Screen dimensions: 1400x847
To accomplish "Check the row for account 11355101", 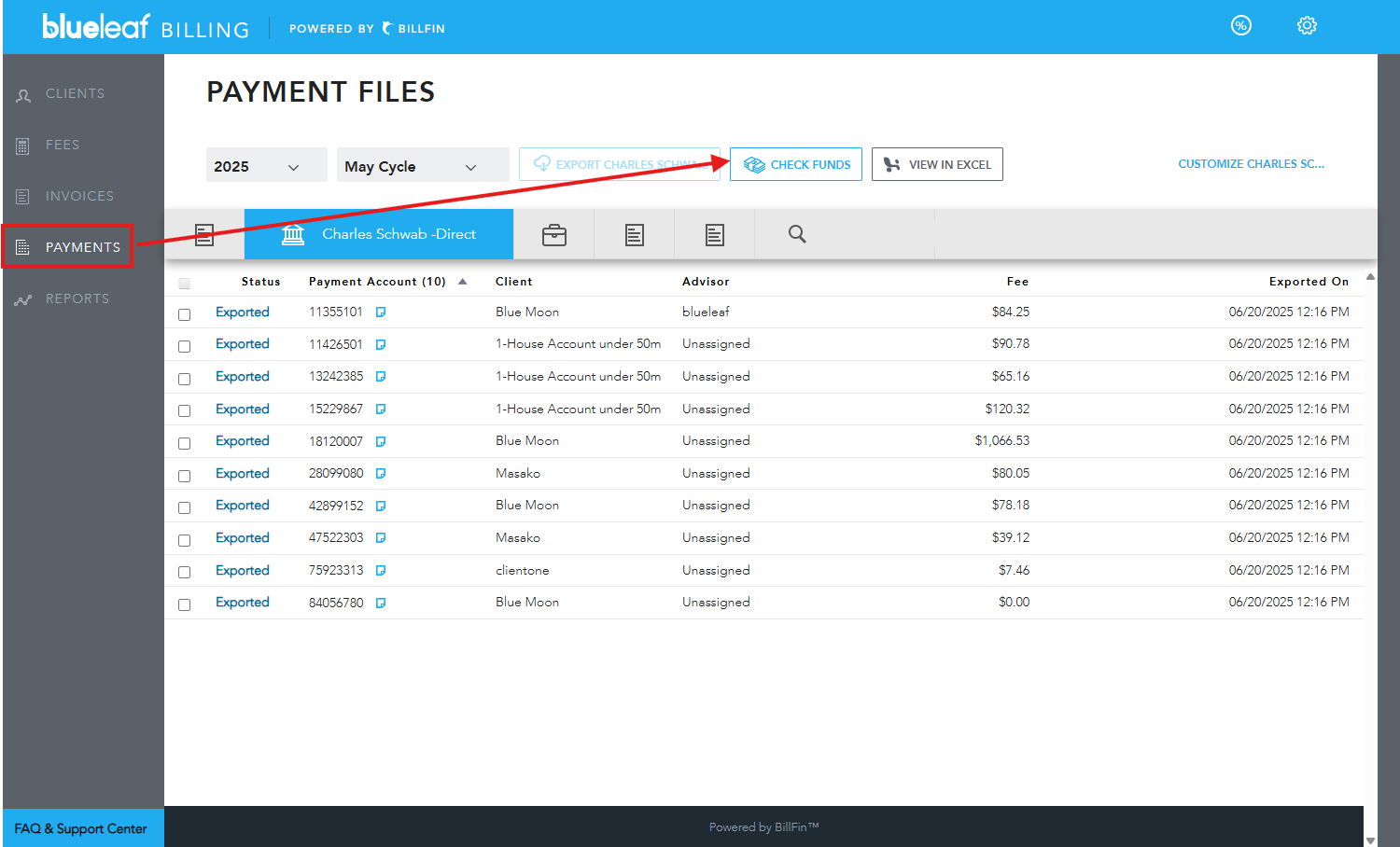I will tap(184, 314).
